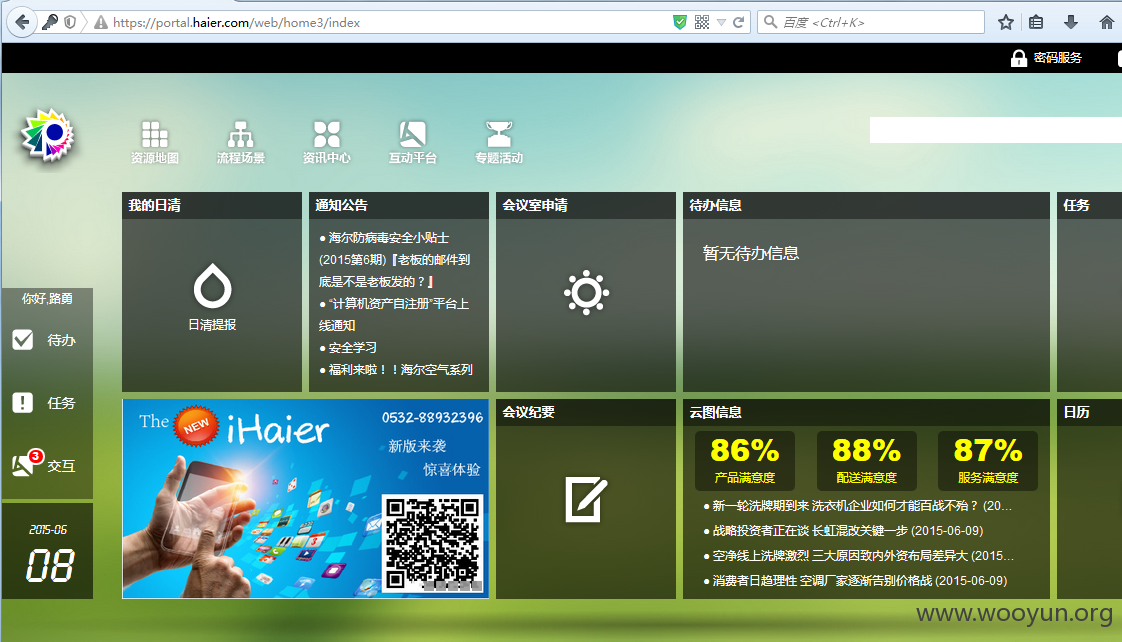Open 待办 to-do in left sidebar
Viewport: 1122px width, 642px height.
(44, 340)
